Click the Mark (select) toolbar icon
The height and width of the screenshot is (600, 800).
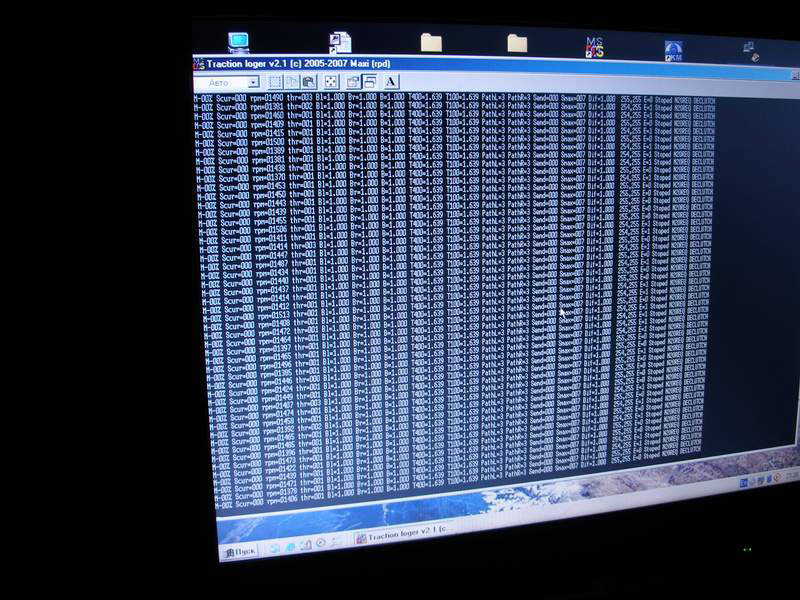[275, 82]
